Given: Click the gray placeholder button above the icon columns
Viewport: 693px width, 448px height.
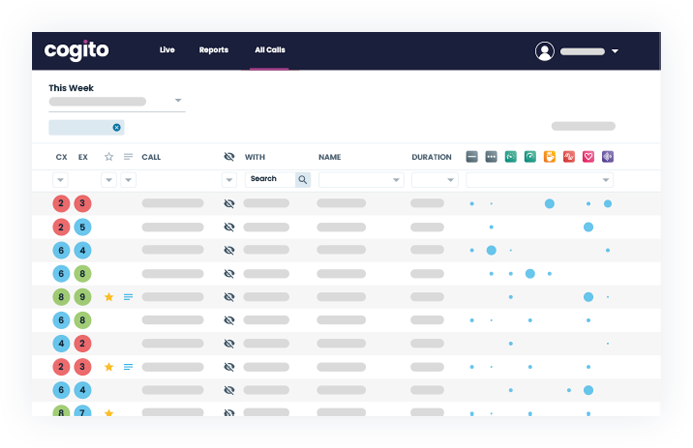Looking at the screenshot, I should point(583,126).
